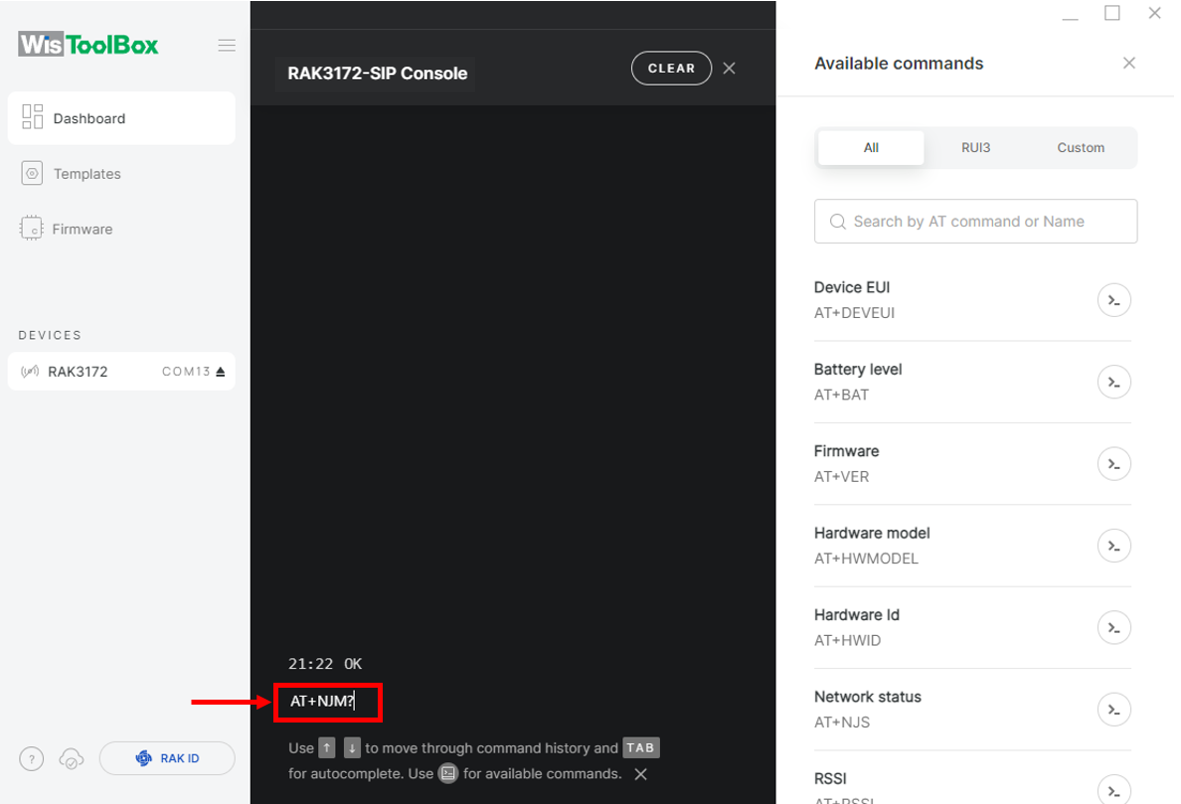Switch to the RUI3 commands tab
The width and height of the screenshot is (1181, 804).
coord(975,148)
